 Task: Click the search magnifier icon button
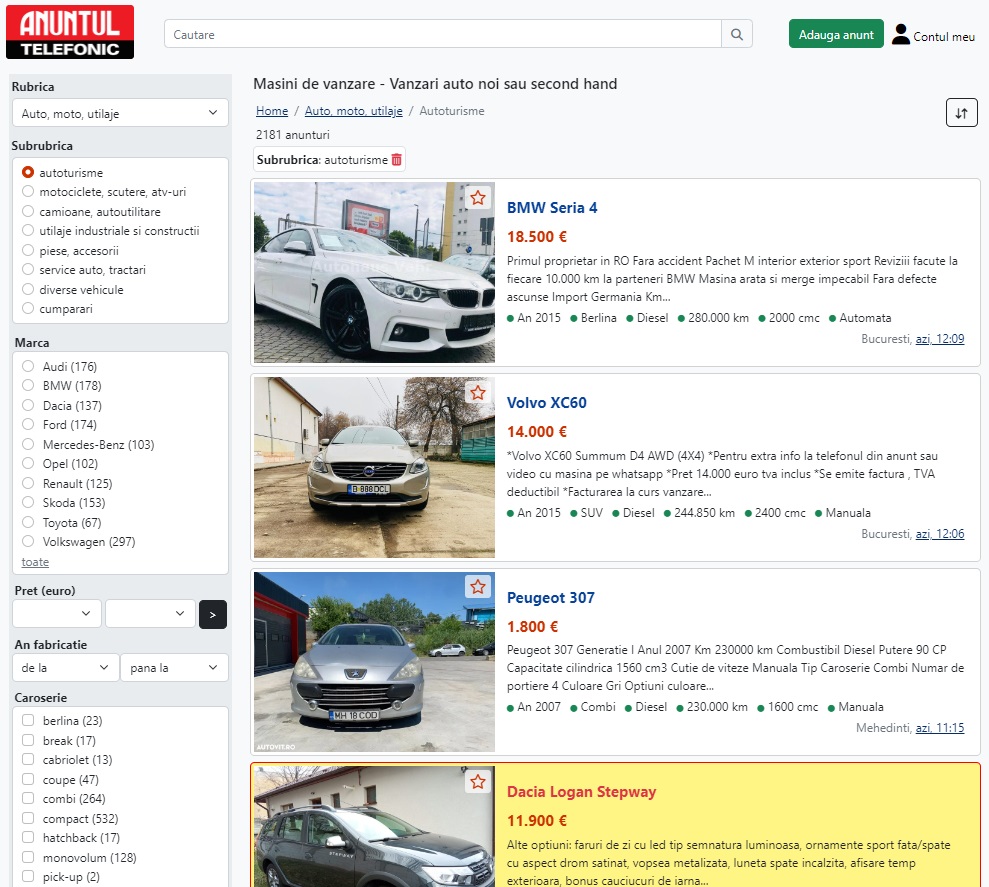[x=736, y=35]
